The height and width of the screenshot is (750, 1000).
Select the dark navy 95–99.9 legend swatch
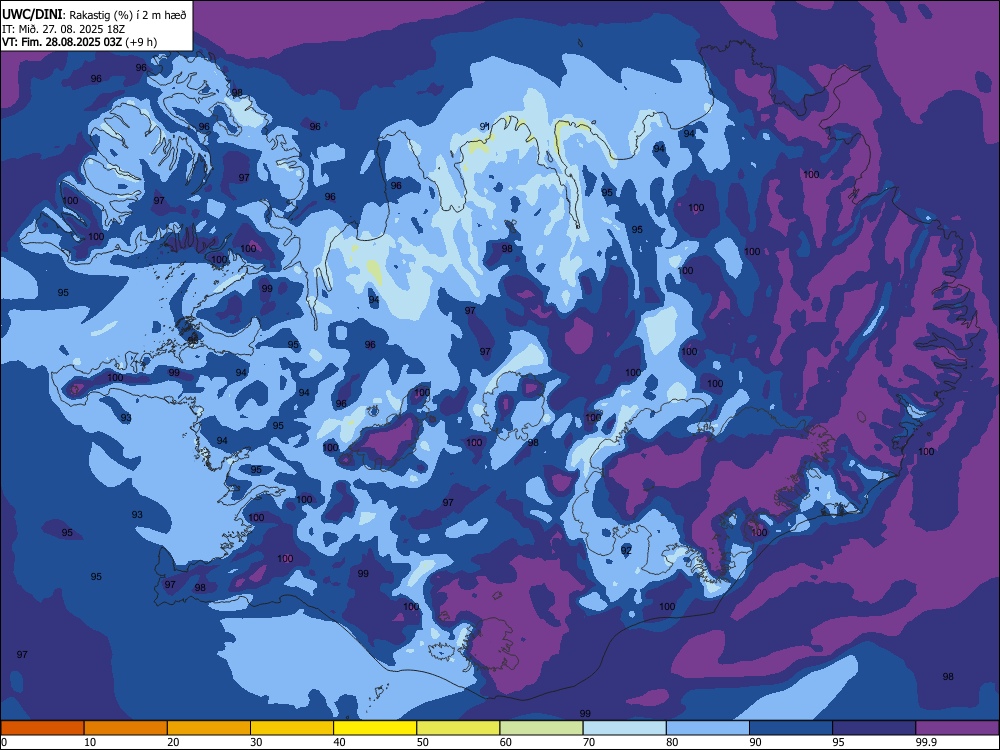point(874,728)
